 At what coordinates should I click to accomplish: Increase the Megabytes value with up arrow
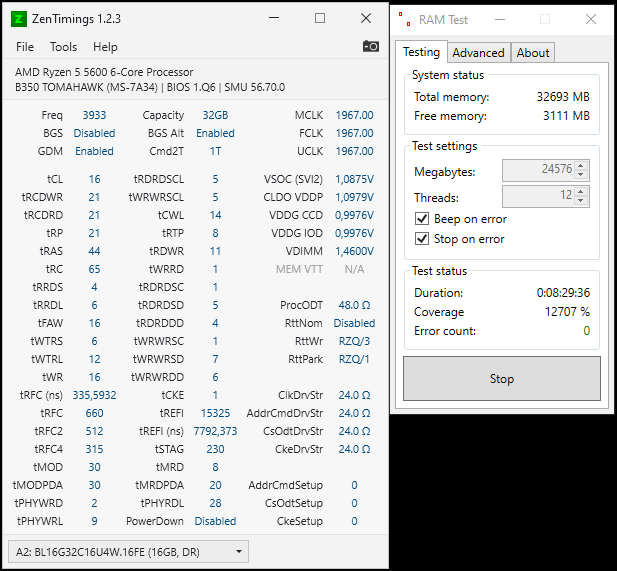[581, 165]
